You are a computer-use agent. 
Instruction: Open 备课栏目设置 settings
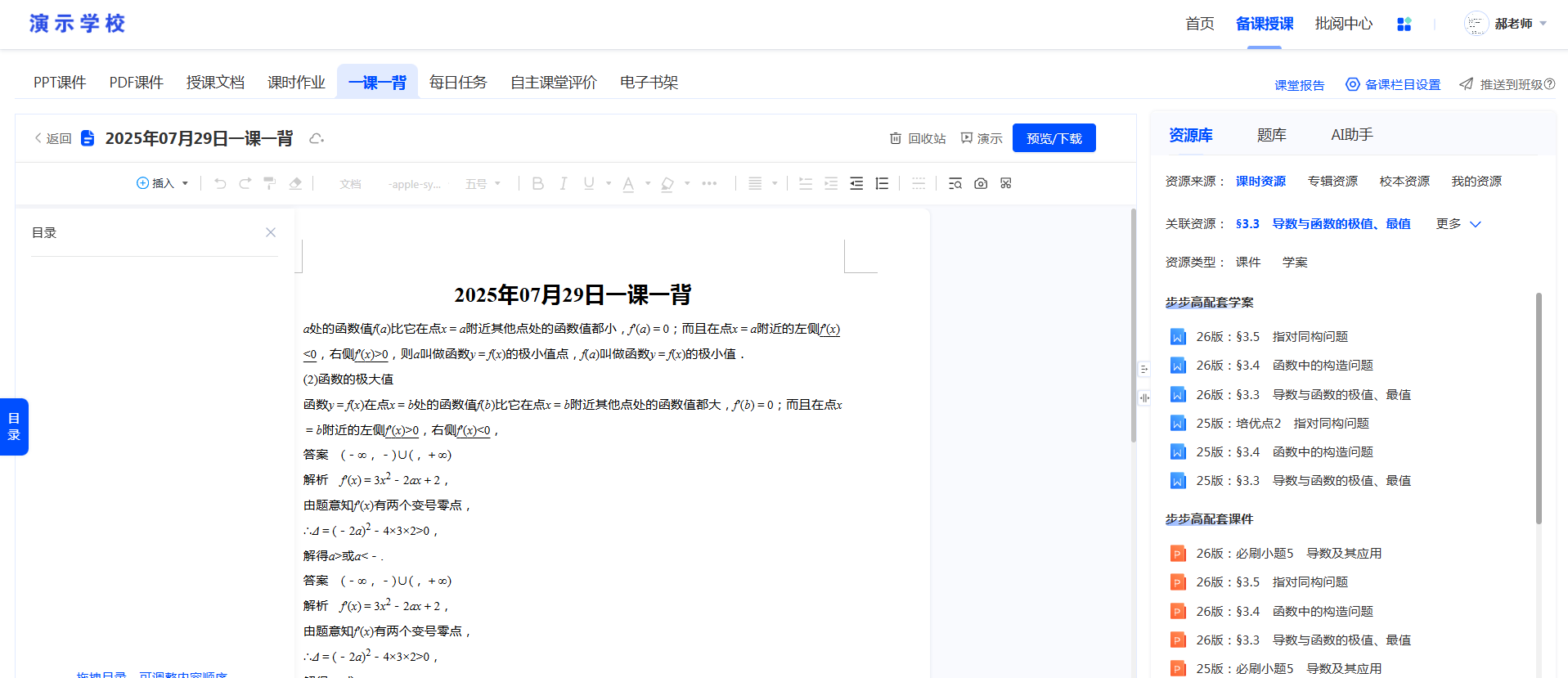pos(1393,85)
